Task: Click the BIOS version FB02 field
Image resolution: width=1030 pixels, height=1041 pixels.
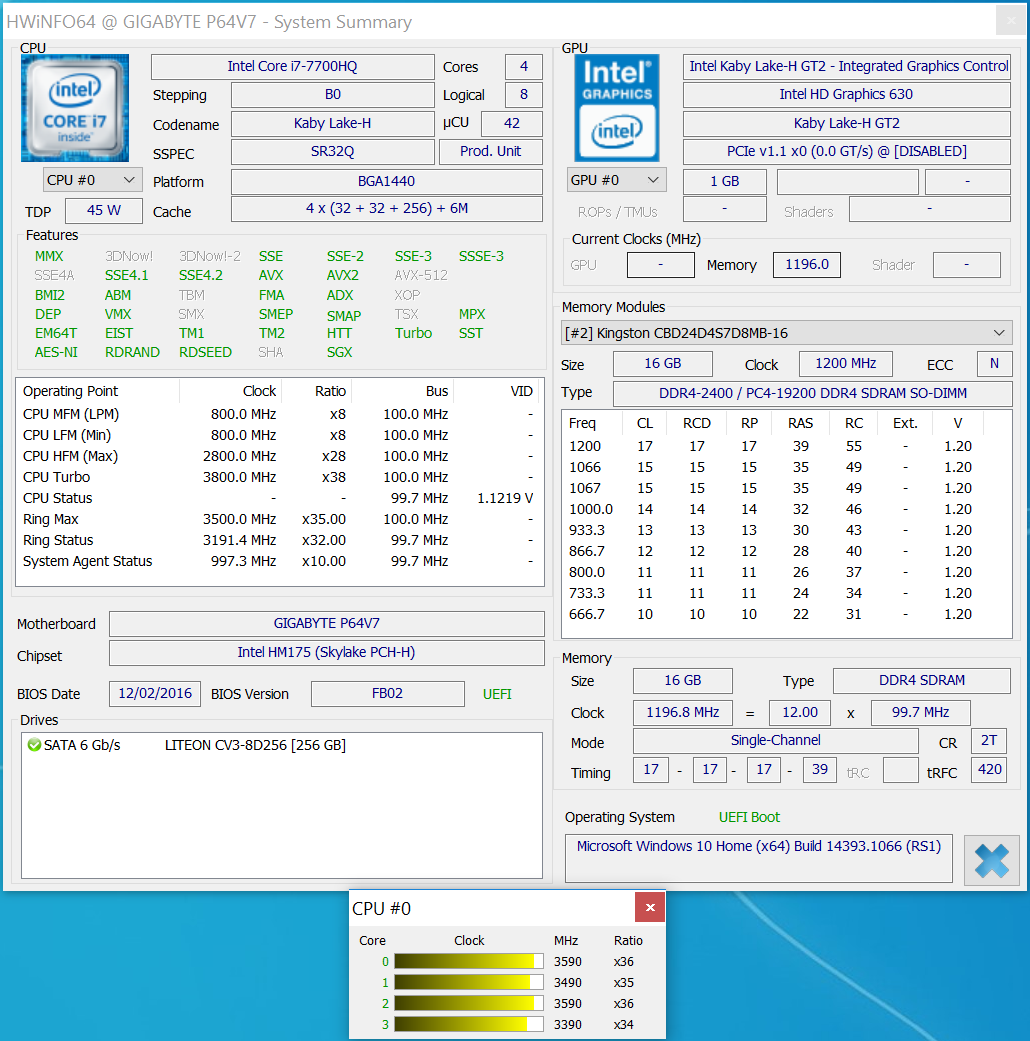Action: (x=387, y=693)
